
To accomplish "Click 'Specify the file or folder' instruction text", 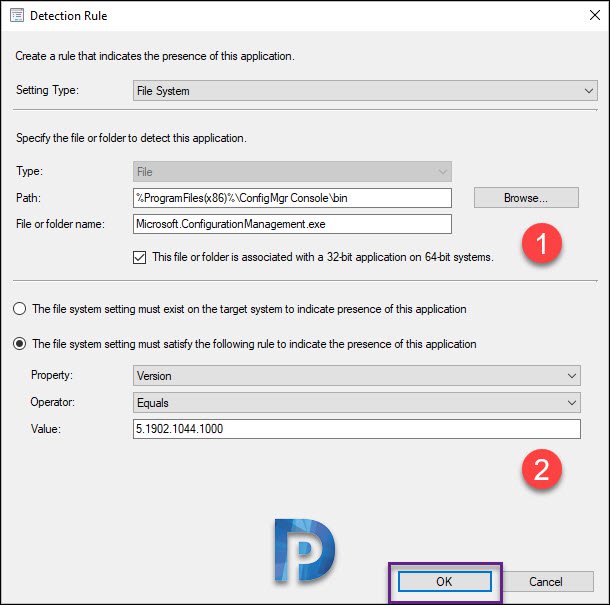I will pyautogui.click(x=131, y=138).
